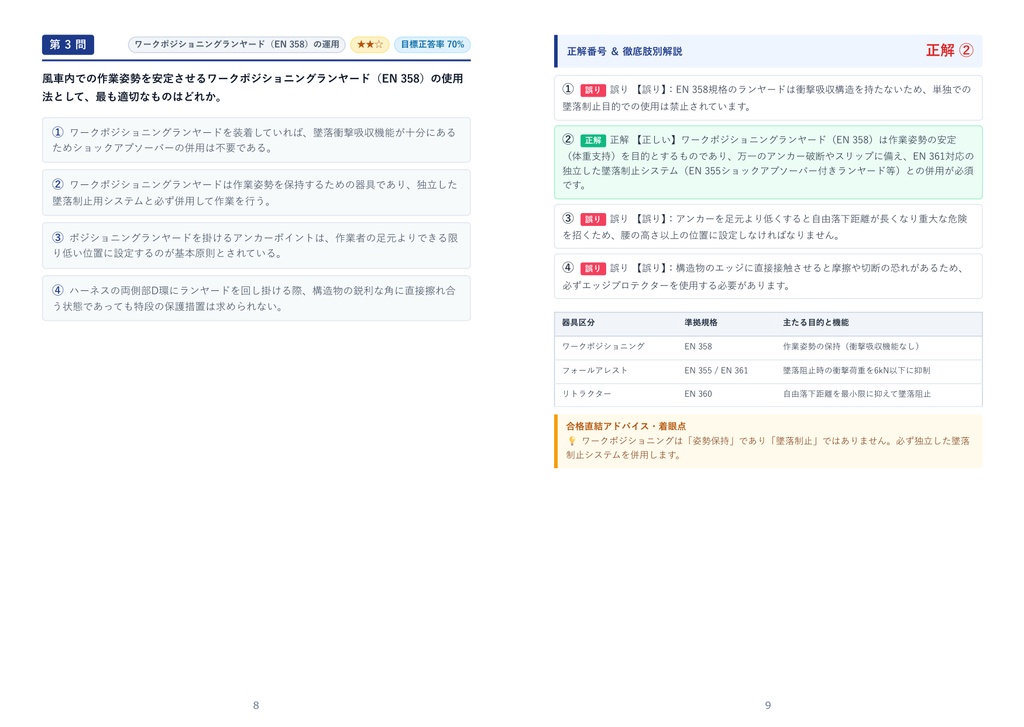Select answer option ③ about anchor point below feet
This screenshot has height=727, width=1024.
point(256,246)
